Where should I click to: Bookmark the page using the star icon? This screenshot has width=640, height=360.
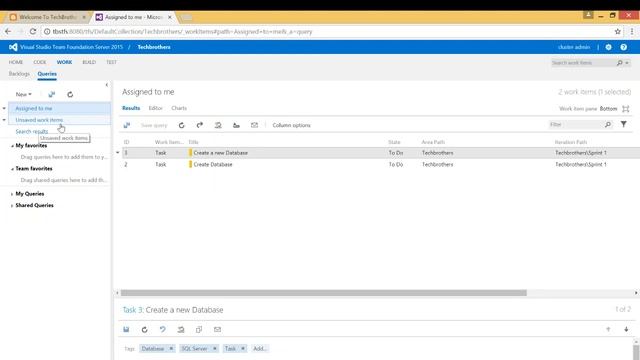pyautogui.click(x=618, y=31)
